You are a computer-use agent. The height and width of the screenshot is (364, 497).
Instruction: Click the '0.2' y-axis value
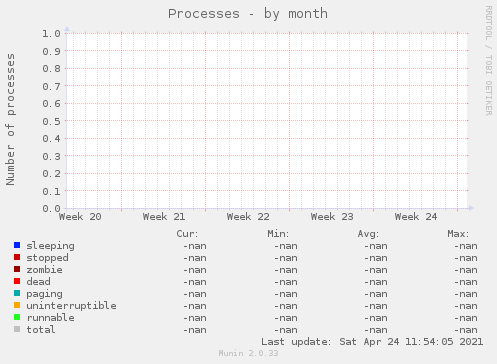51,174
